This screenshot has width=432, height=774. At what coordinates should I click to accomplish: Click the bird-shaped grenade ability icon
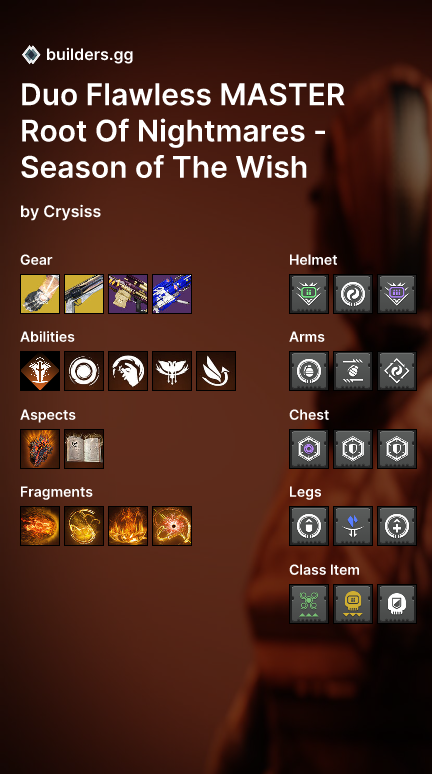coord(216,371)
